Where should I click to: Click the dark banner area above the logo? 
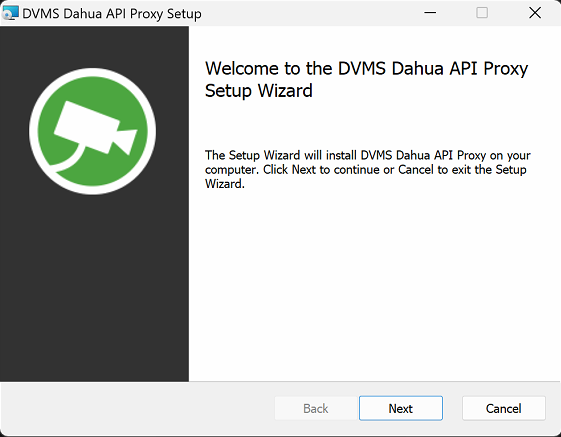click(x=94, y=47)
